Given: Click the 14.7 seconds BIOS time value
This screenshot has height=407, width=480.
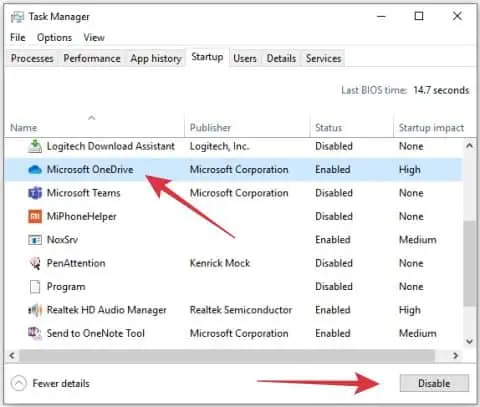Looking at the screenshot, I should coord(441,90).
